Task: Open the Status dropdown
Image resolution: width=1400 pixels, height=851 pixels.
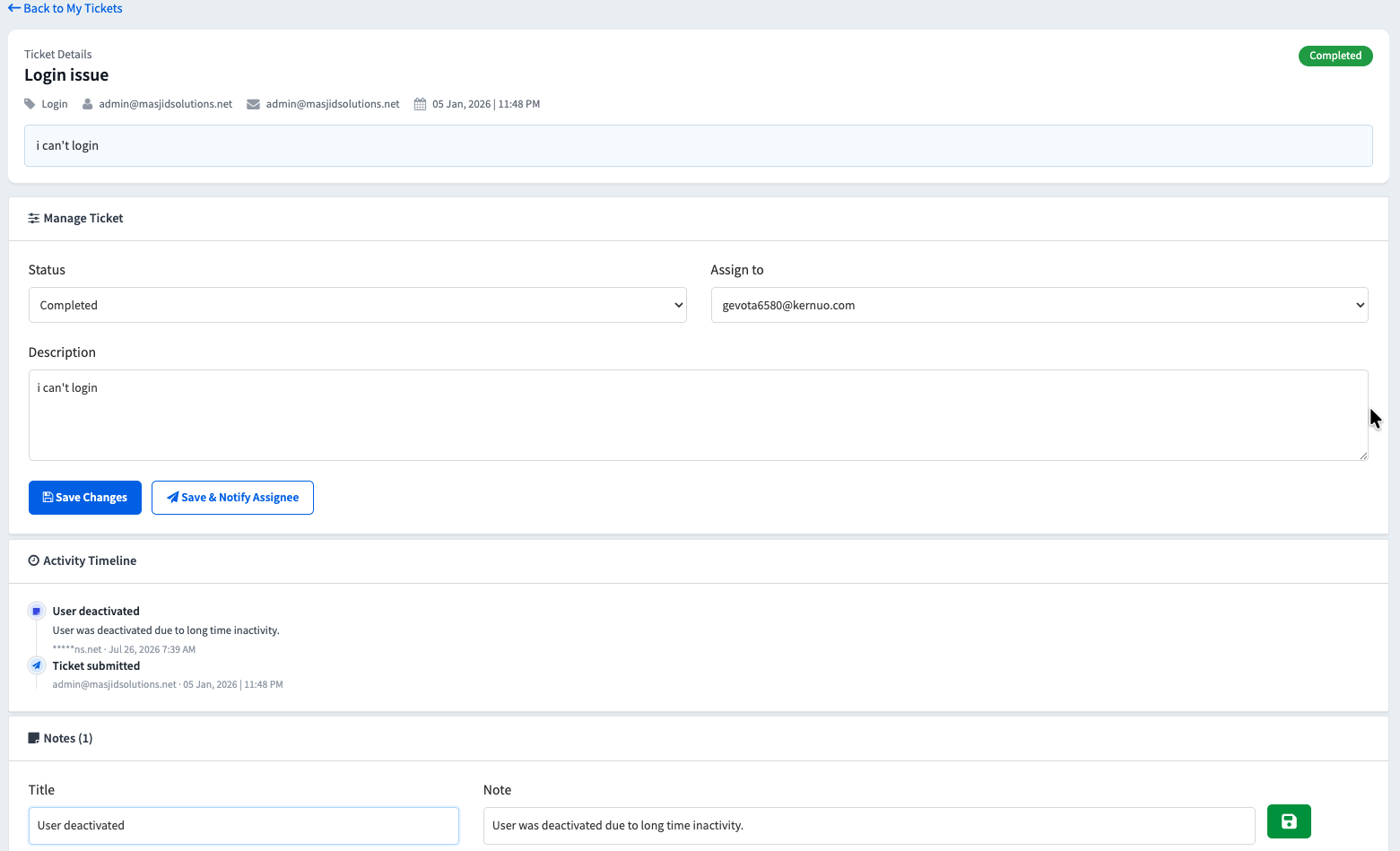Action: tap(358, 305)
